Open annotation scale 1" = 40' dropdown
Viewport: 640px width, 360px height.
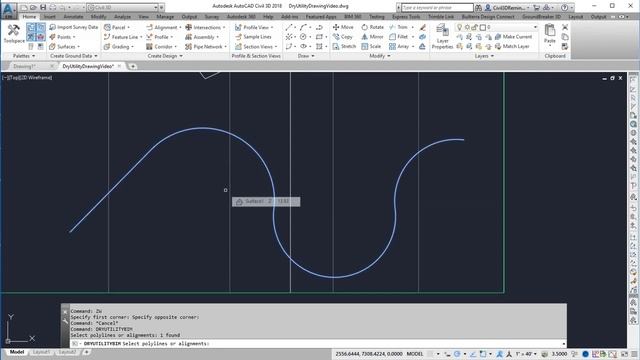(x=526, y=354)
